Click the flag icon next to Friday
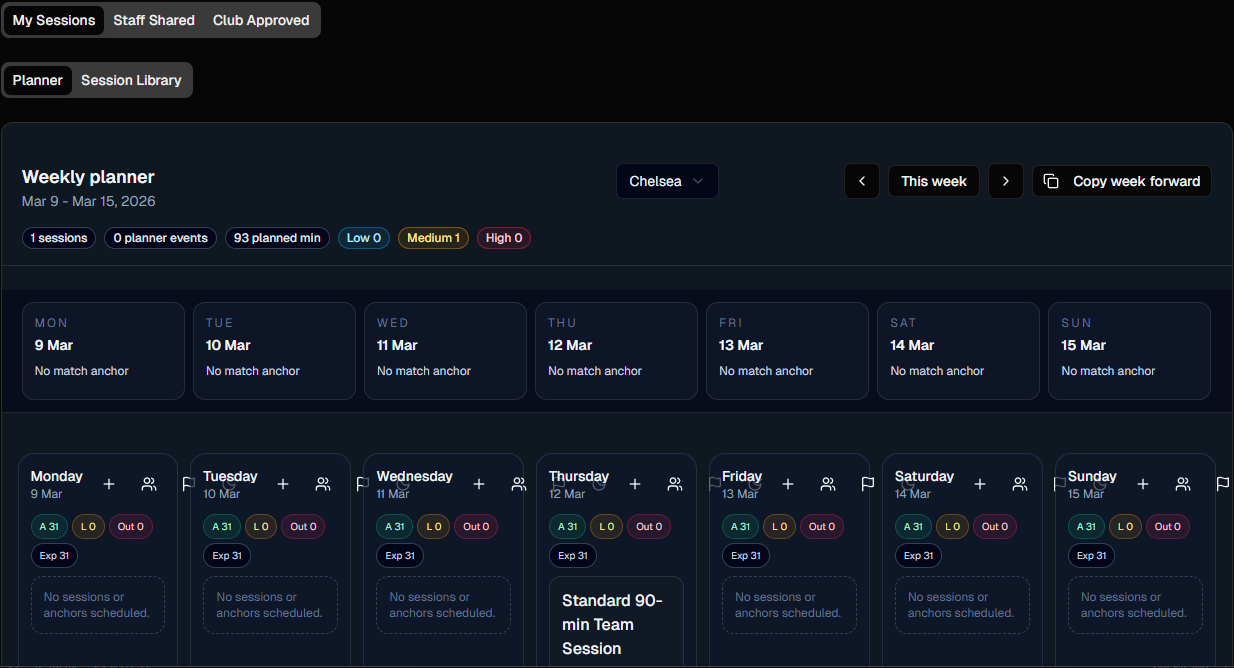Screen dimensions: 1234x668 (867, 484)
